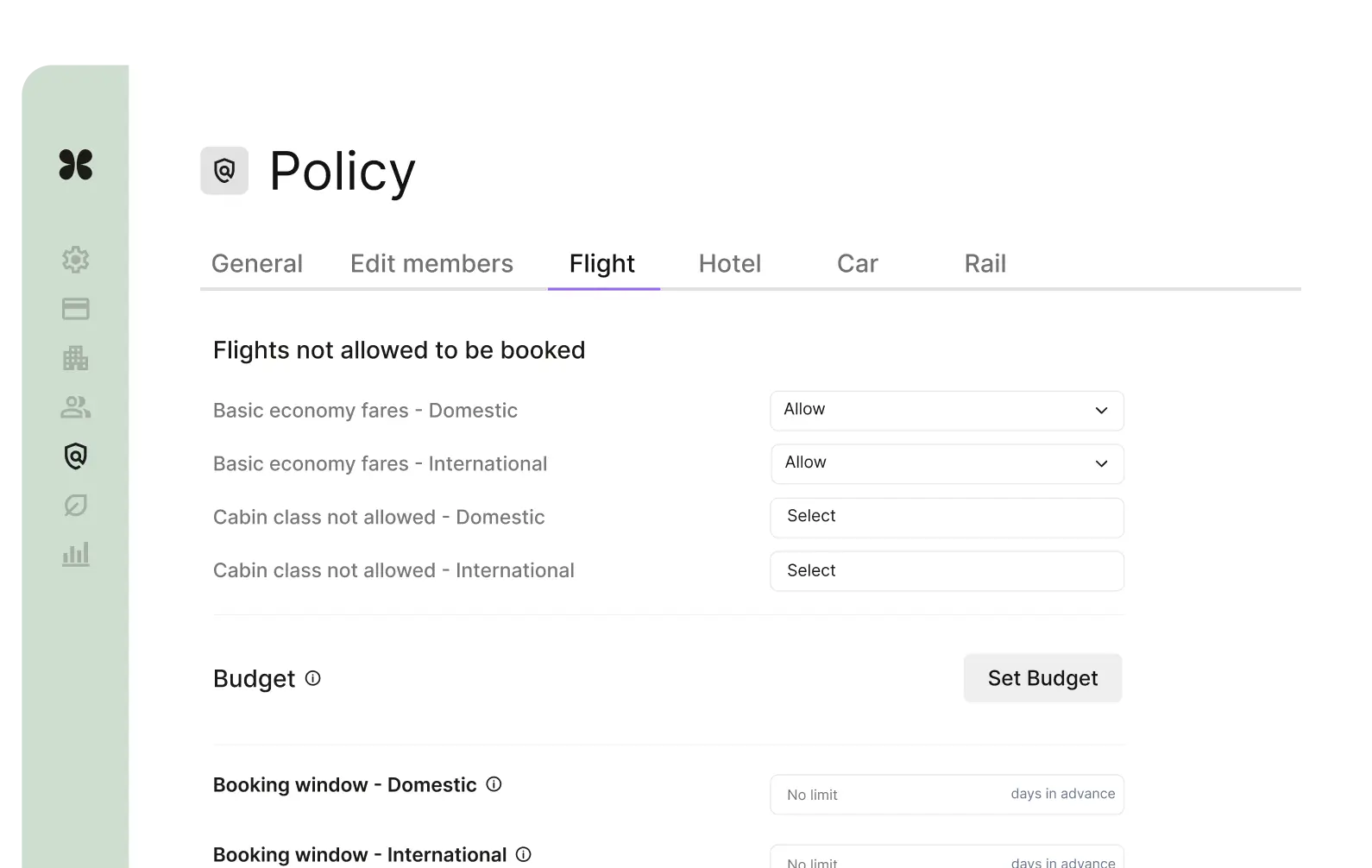Open Basic economy fares International dropdown
Screen dimensions: 1372x868
pos(947,464)
